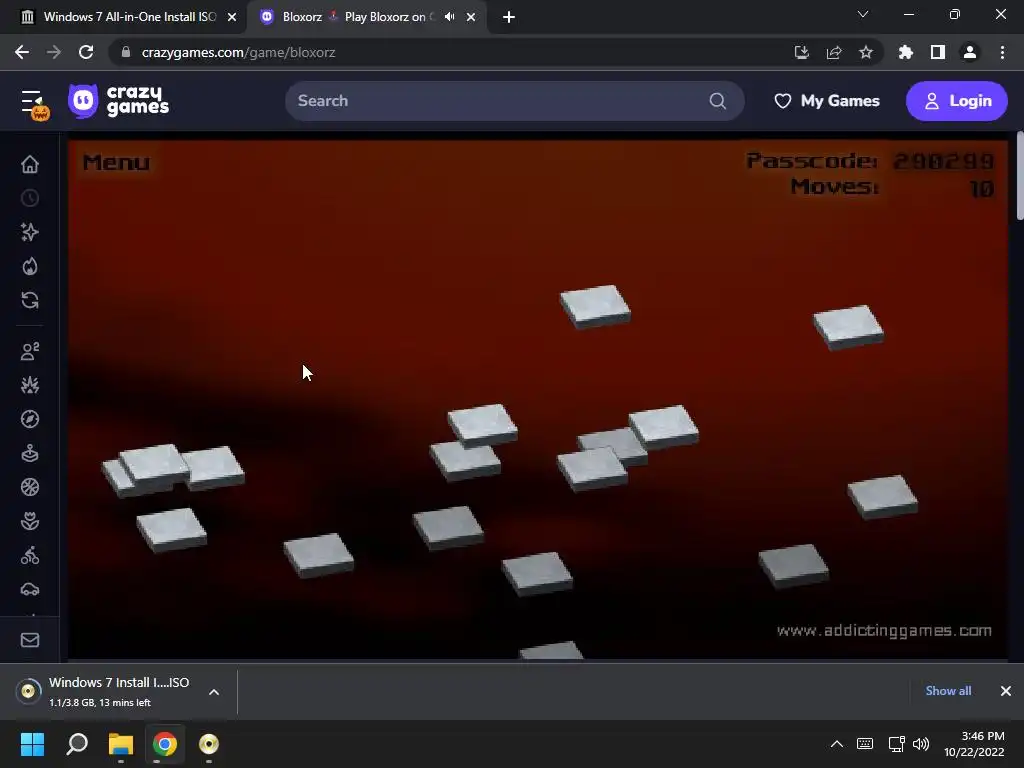Screen dimensions: 1024x768
Task: Click the touch keyboard tray icon
Action: coord(865,744)
